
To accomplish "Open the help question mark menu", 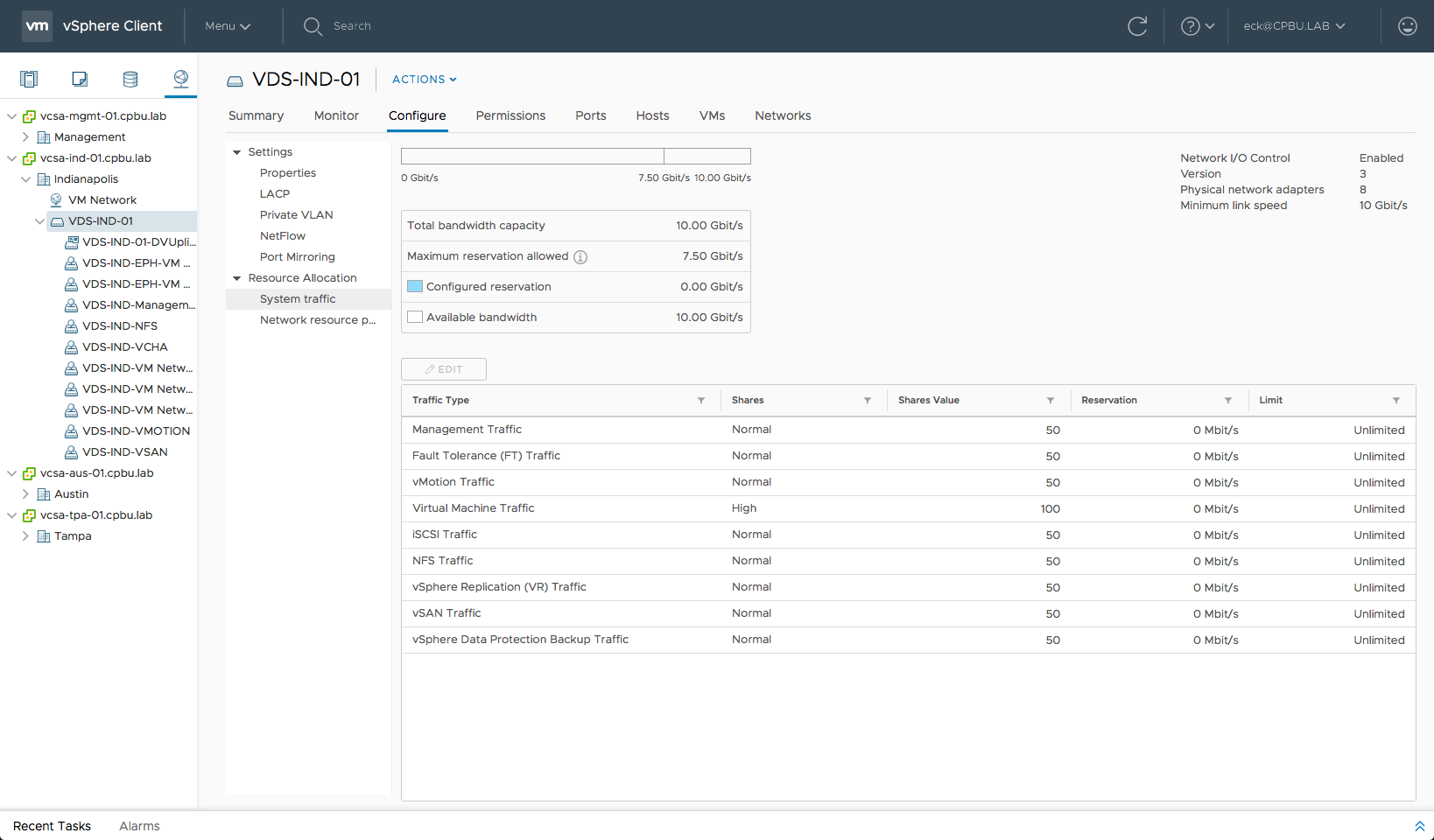I will [x=1198, y=26].
